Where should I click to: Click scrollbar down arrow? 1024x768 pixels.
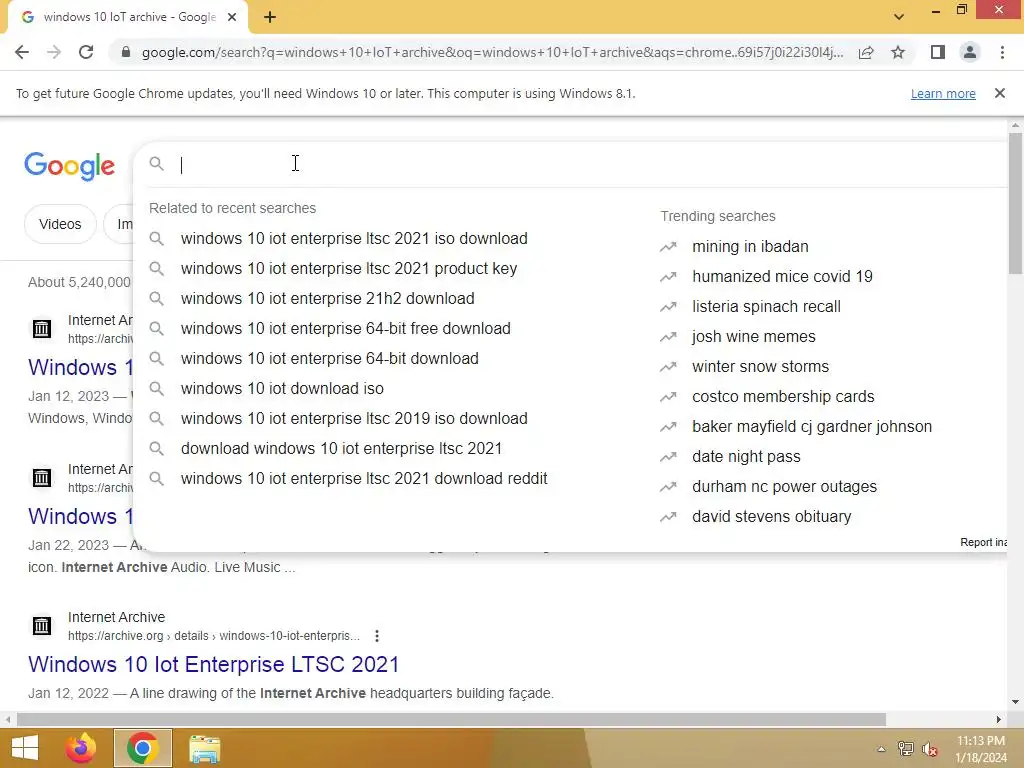click(x=1015, y=702)
